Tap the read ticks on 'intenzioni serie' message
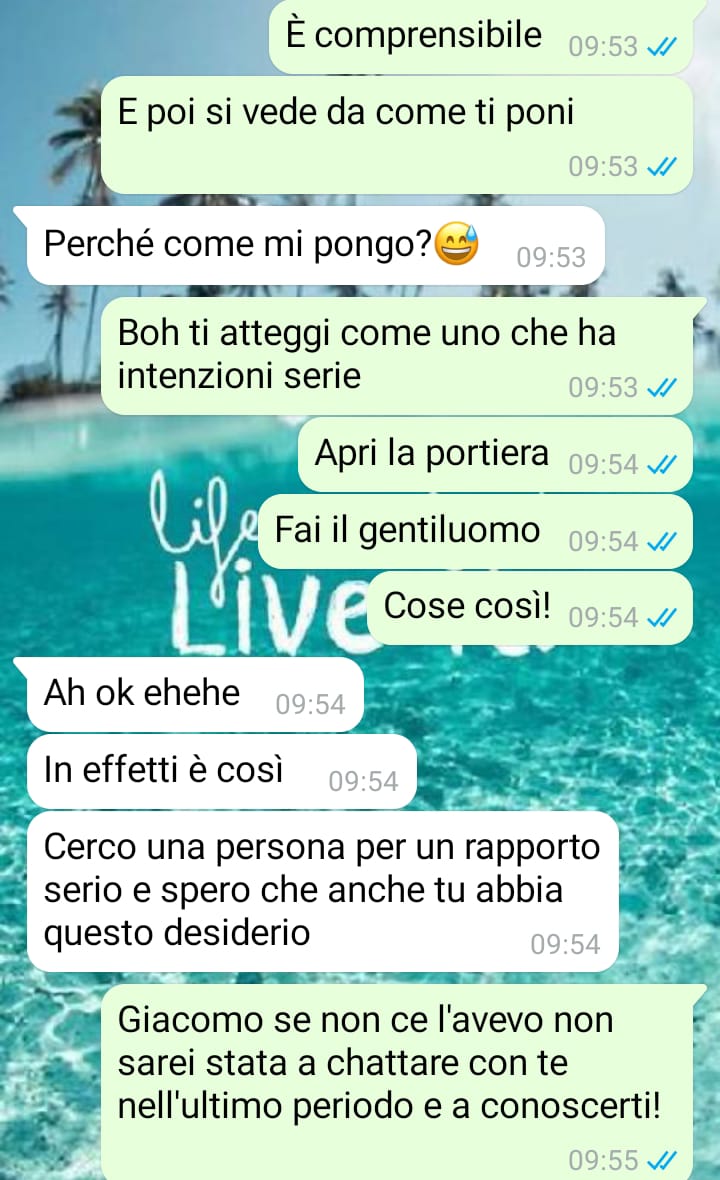 pos(662,388)
